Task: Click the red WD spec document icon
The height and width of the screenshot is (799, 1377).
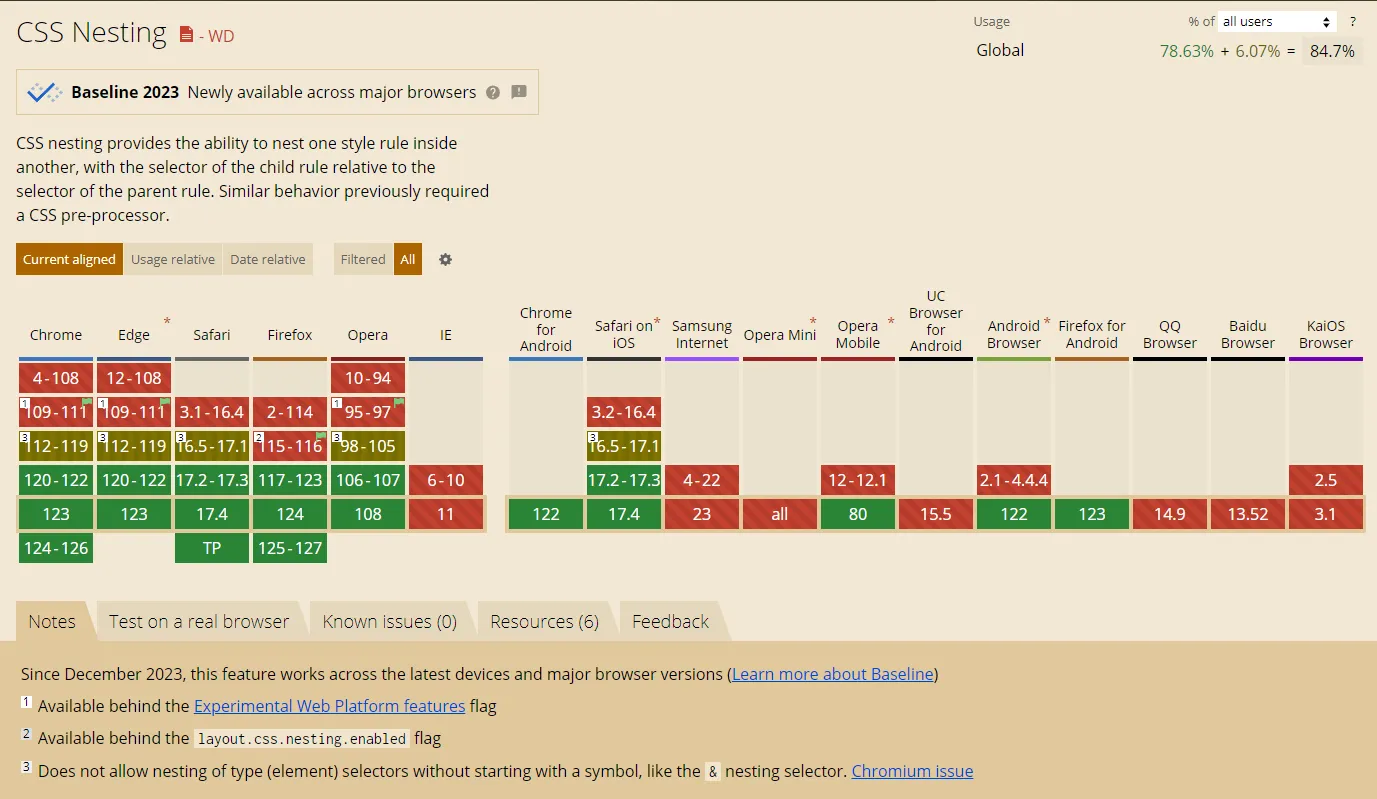Action: point(186,35)
